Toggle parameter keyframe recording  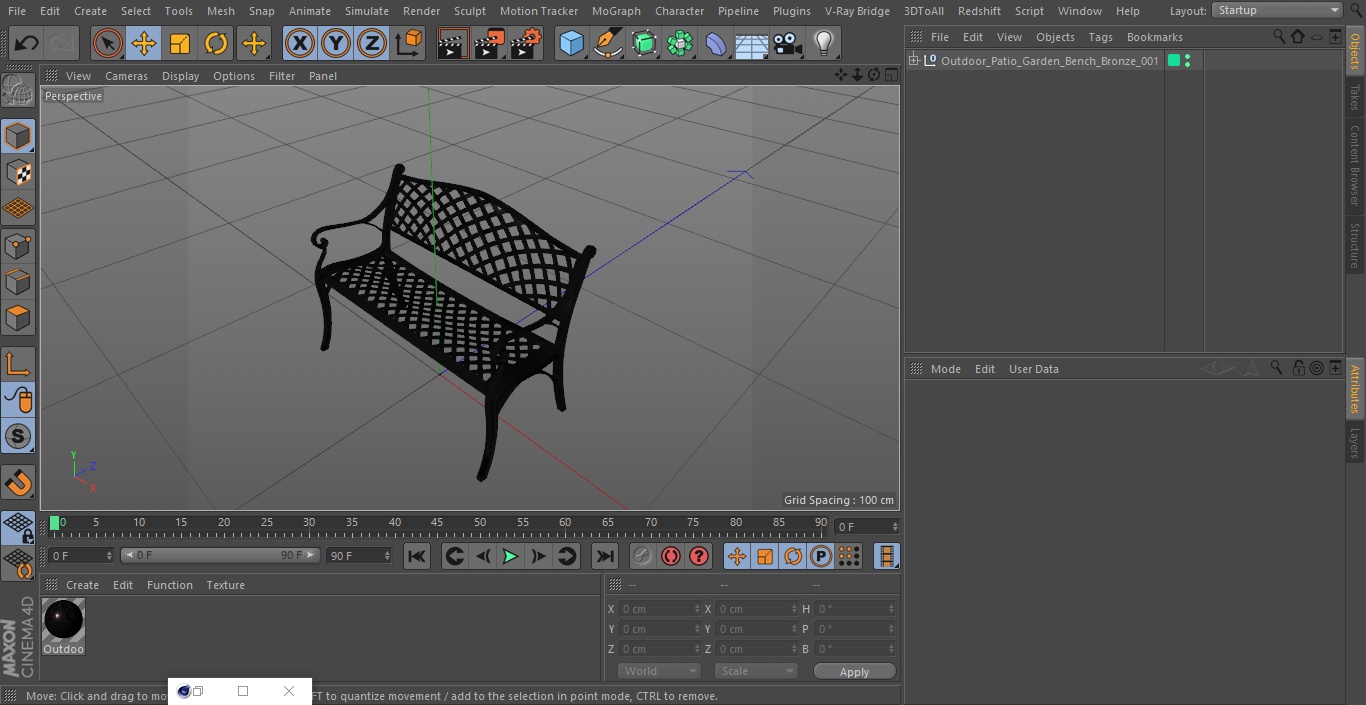click(x=821, y=557)
